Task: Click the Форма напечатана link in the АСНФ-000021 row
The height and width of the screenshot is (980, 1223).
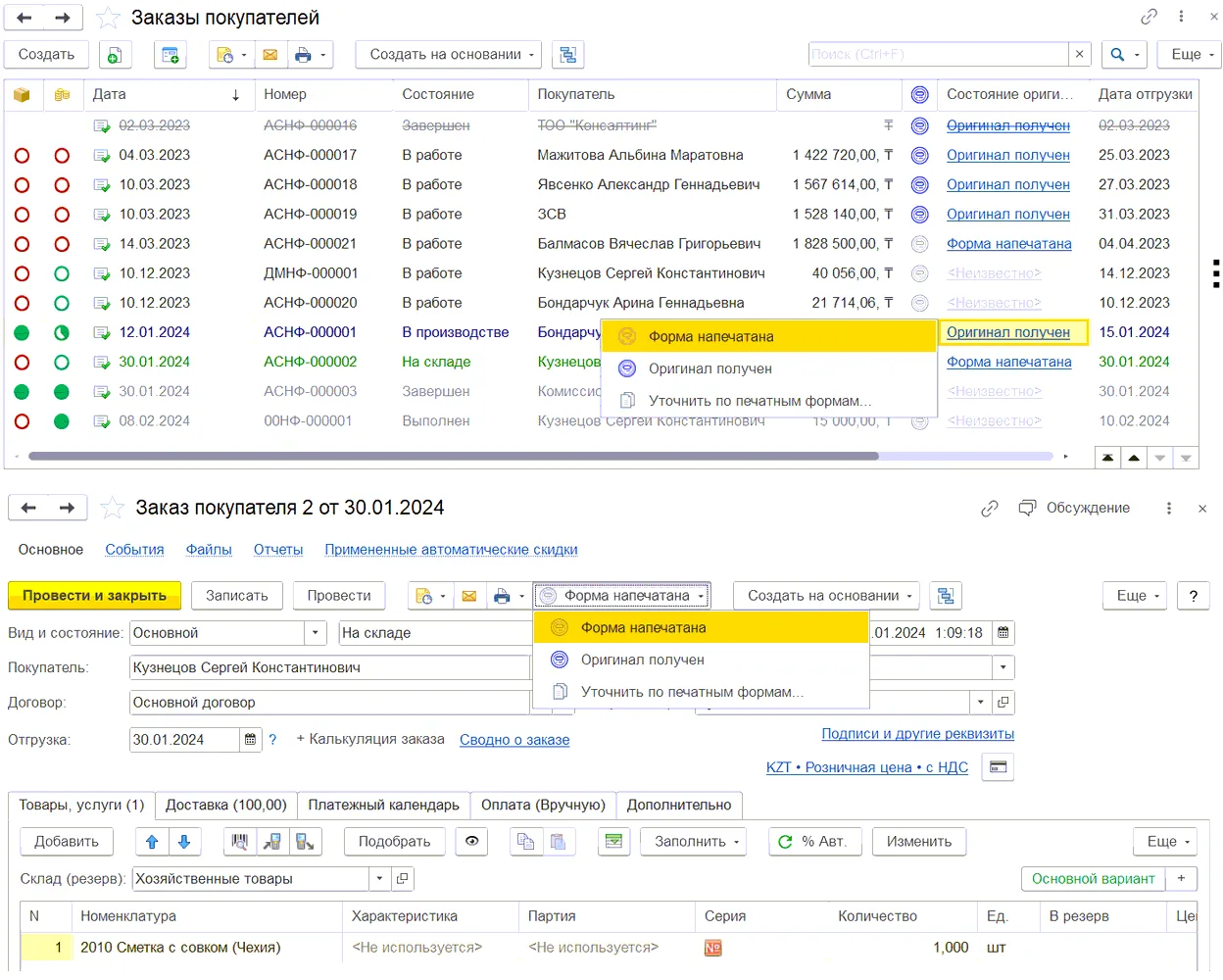Action: tap(1009, 244)
